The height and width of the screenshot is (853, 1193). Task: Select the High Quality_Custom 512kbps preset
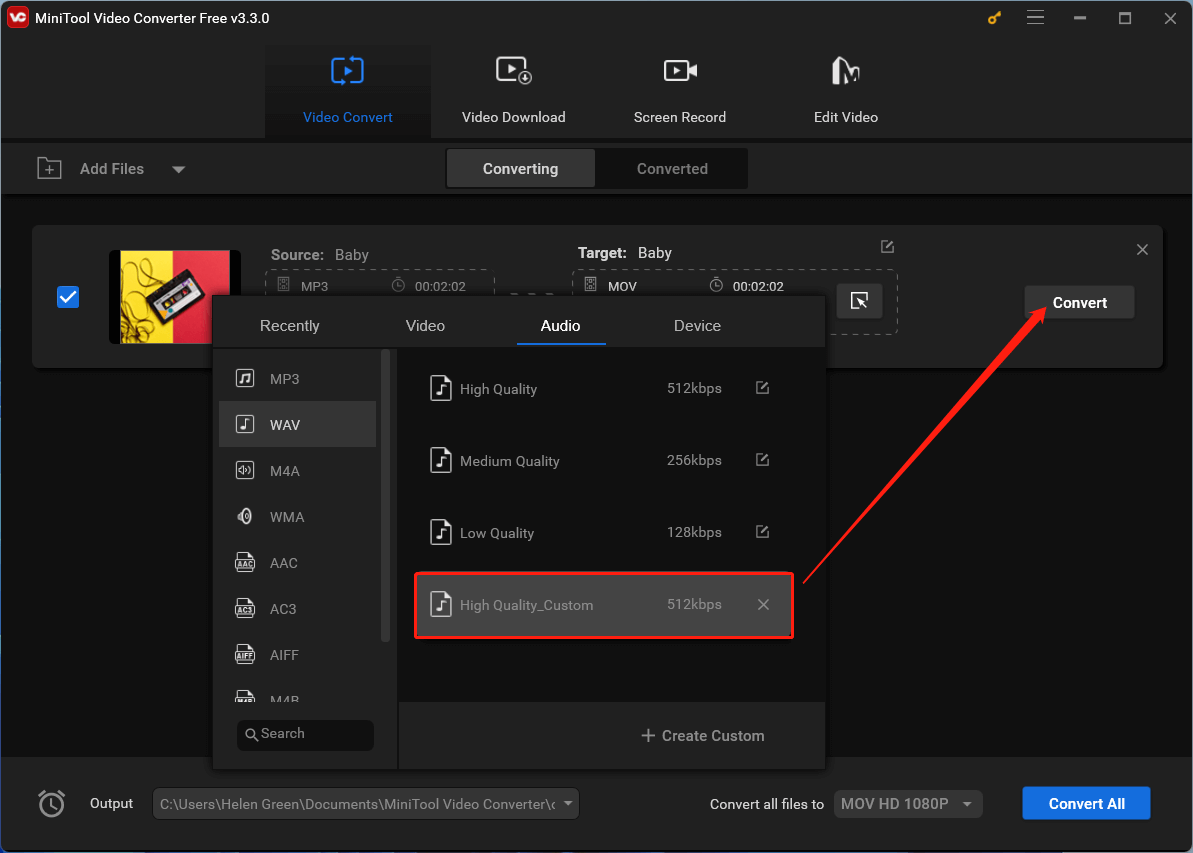(x=603, y=605)
